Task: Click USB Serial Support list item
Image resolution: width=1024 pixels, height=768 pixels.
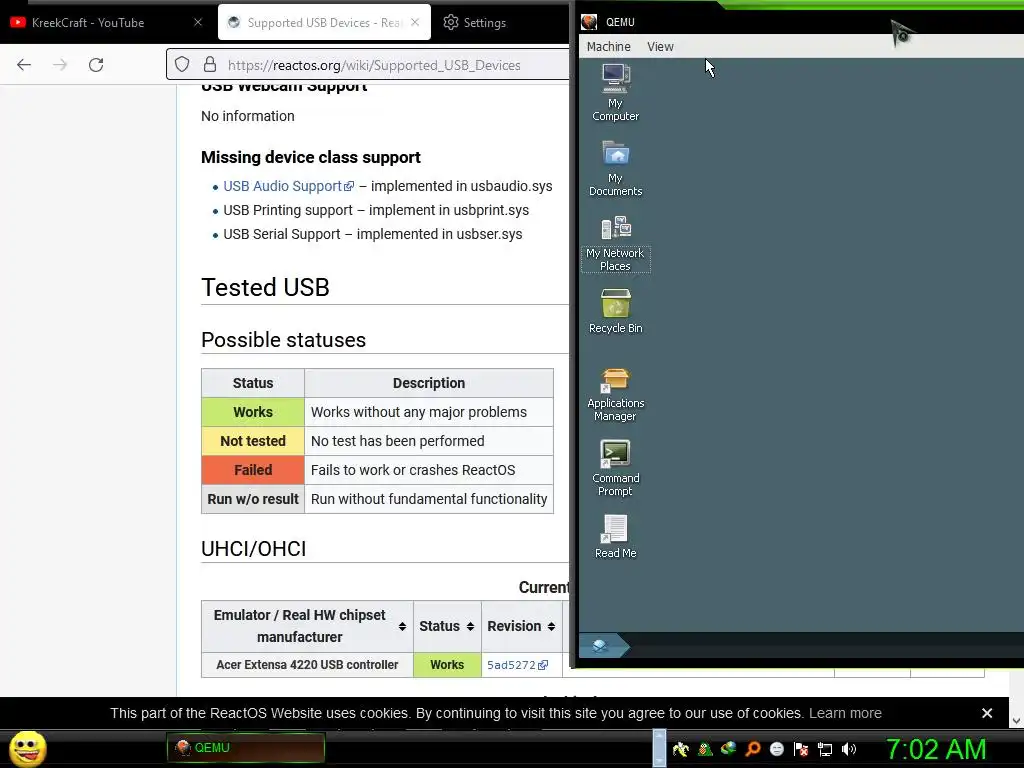Action: tap(372, 234)
